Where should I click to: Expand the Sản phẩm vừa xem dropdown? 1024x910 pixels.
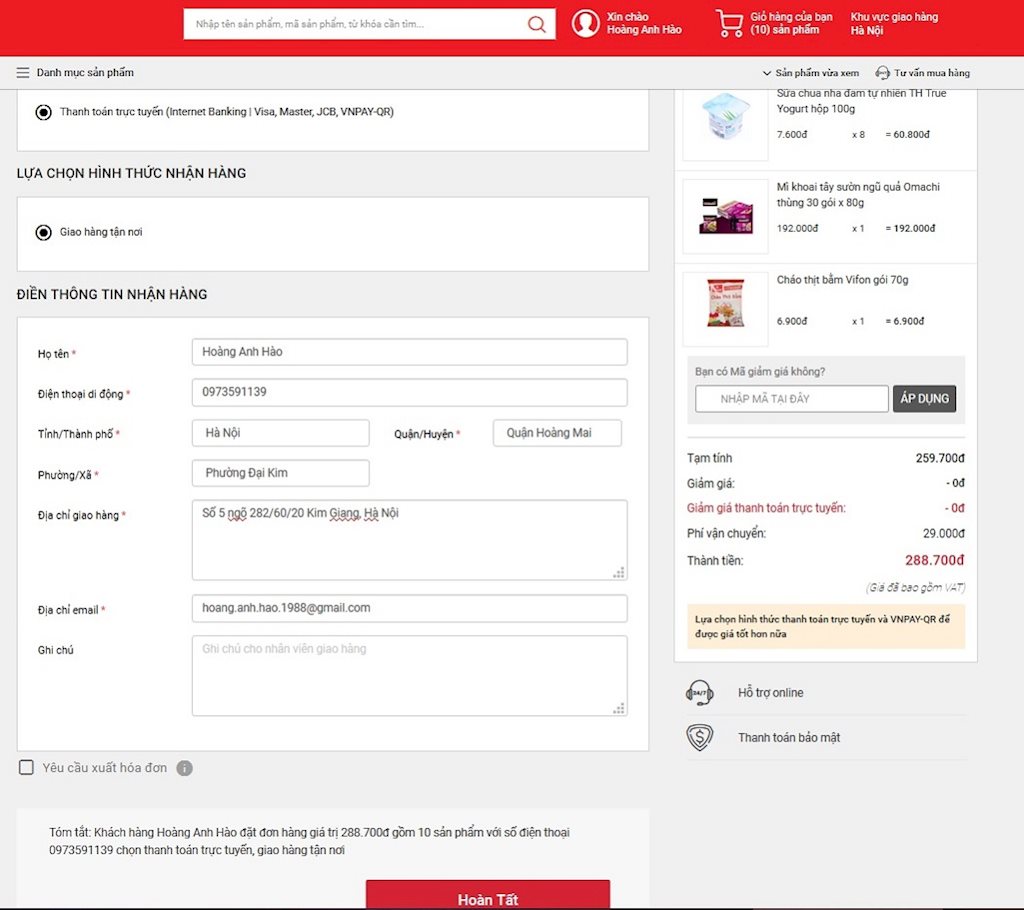point(810,73)
